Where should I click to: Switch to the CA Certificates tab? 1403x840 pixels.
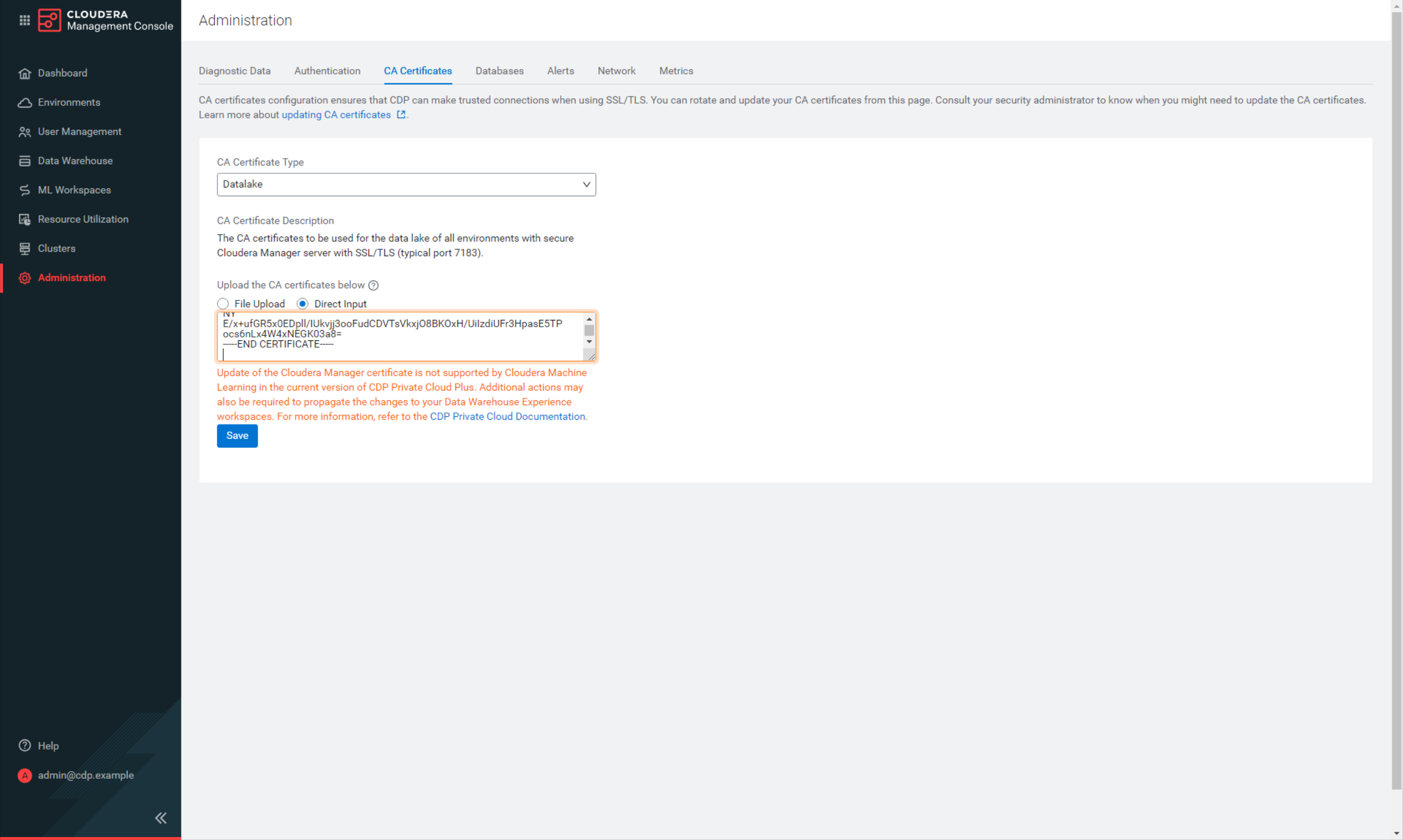pos(418,71)
